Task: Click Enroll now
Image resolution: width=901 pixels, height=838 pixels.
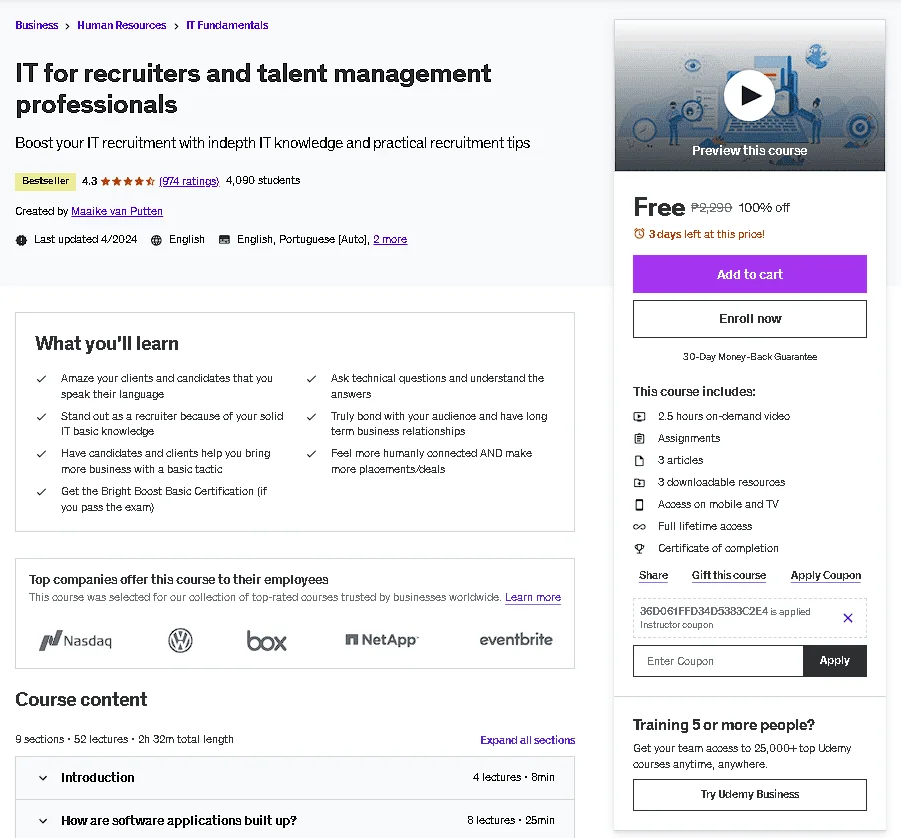Action: coord(749,319)
